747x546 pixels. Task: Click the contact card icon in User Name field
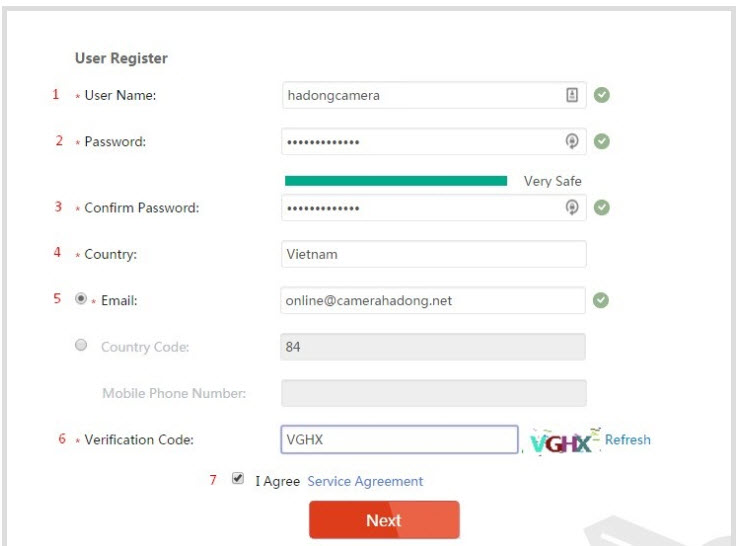click(x=572, y=95)
